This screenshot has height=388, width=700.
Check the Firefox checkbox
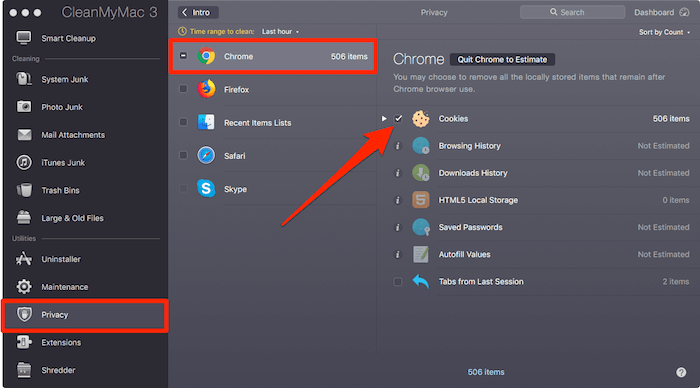(183, 89)
